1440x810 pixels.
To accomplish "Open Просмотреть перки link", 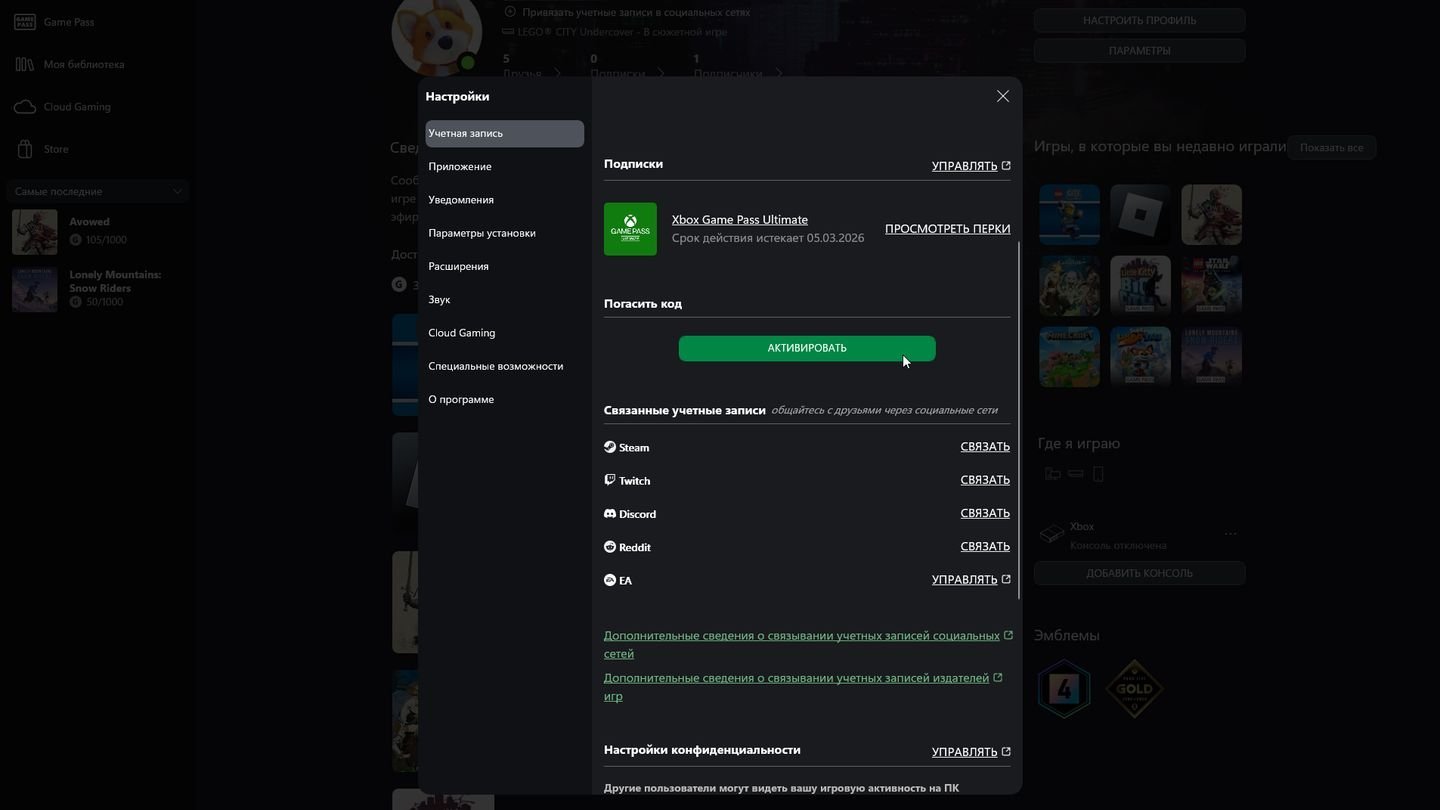I will point(947,229).
